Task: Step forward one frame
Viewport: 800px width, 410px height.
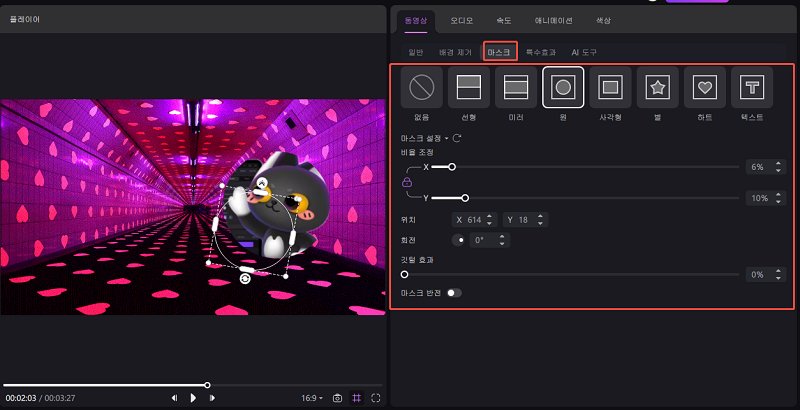Action: (212, 398)
